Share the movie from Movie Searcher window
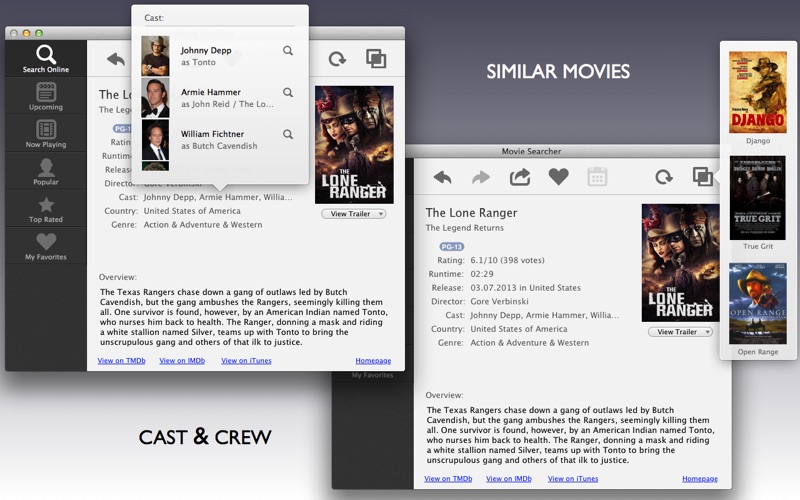This screenshot has height=500, width=800. tap(520, 177)
